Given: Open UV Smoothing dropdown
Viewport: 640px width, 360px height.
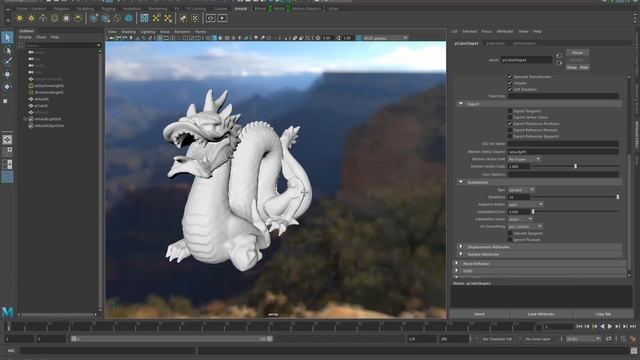Looking at the screenshot, I should pyautogui.click(x=525, y=226).
